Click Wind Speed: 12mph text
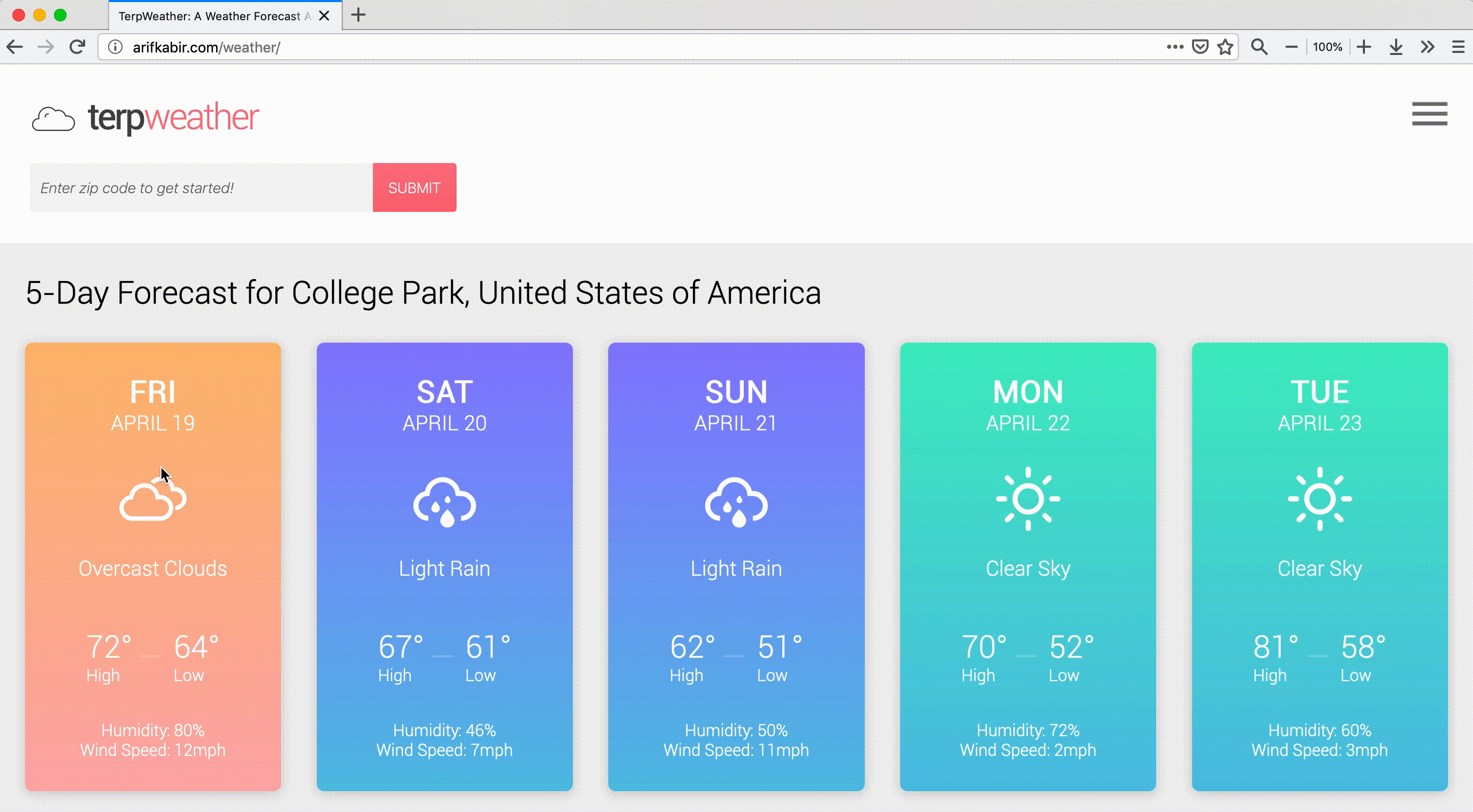This screenshot has height=812, width=1473. coord(153,750)
